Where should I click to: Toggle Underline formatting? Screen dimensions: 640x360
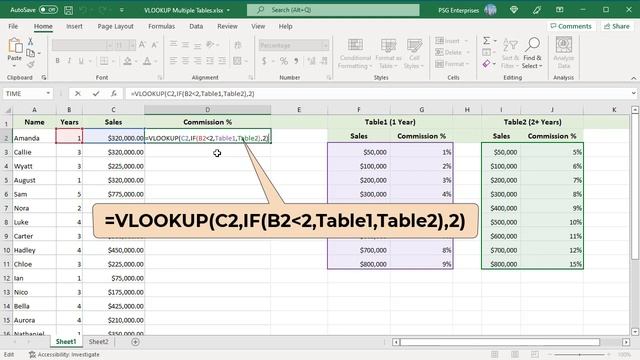(x=81, y=61)
